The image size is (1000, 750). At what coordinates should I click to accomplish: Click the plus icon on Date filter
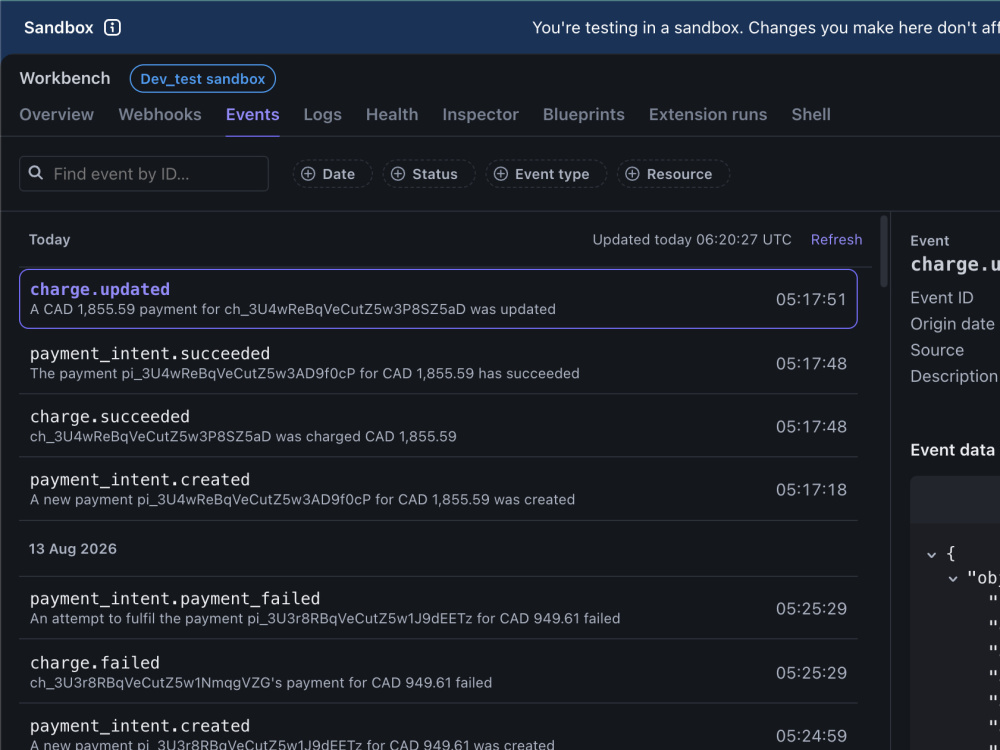[308, 174]
